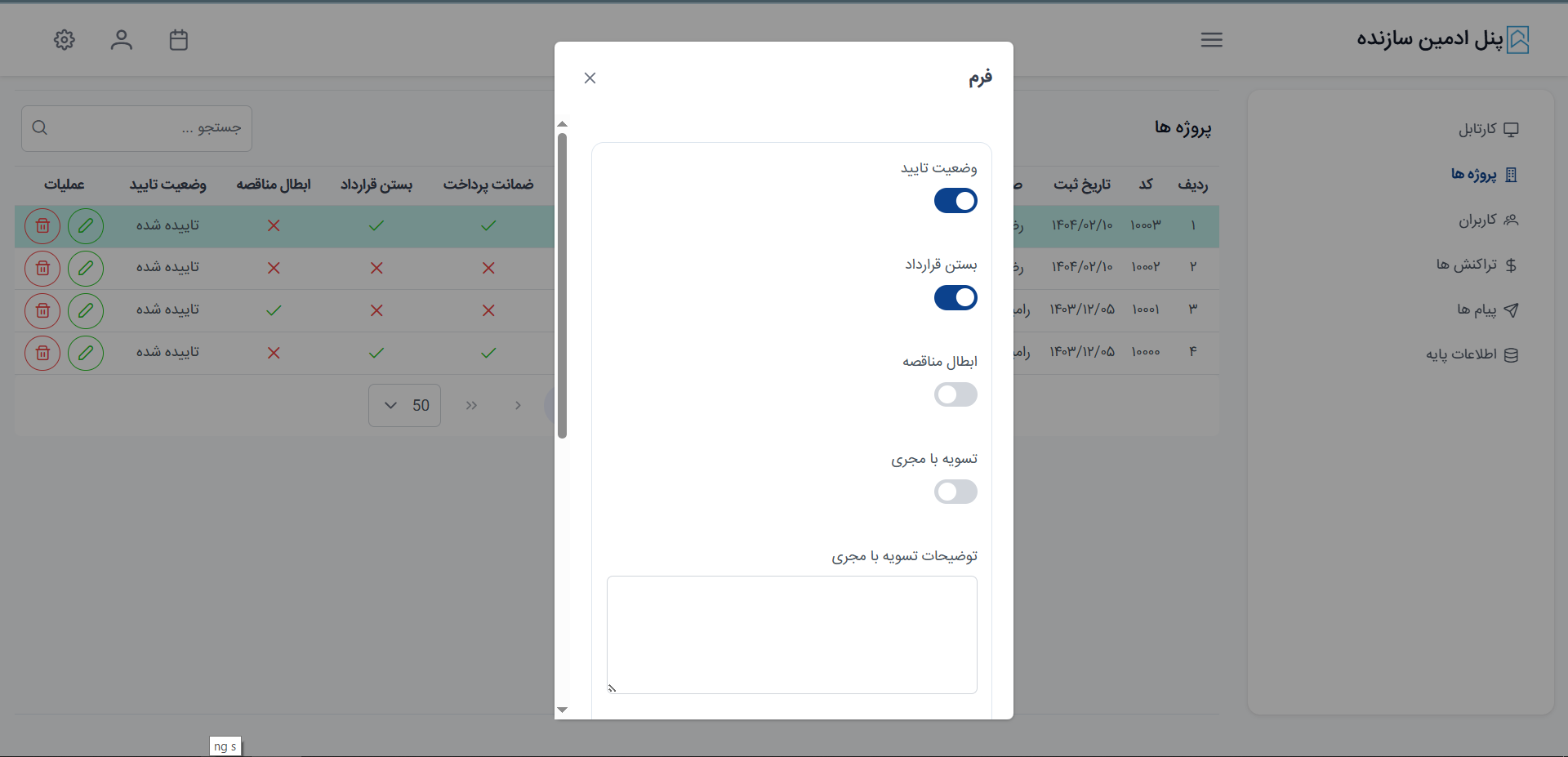Enable the تسویه با مجری switch
The width and height of the screenshot is (1568, 757).
955,492
